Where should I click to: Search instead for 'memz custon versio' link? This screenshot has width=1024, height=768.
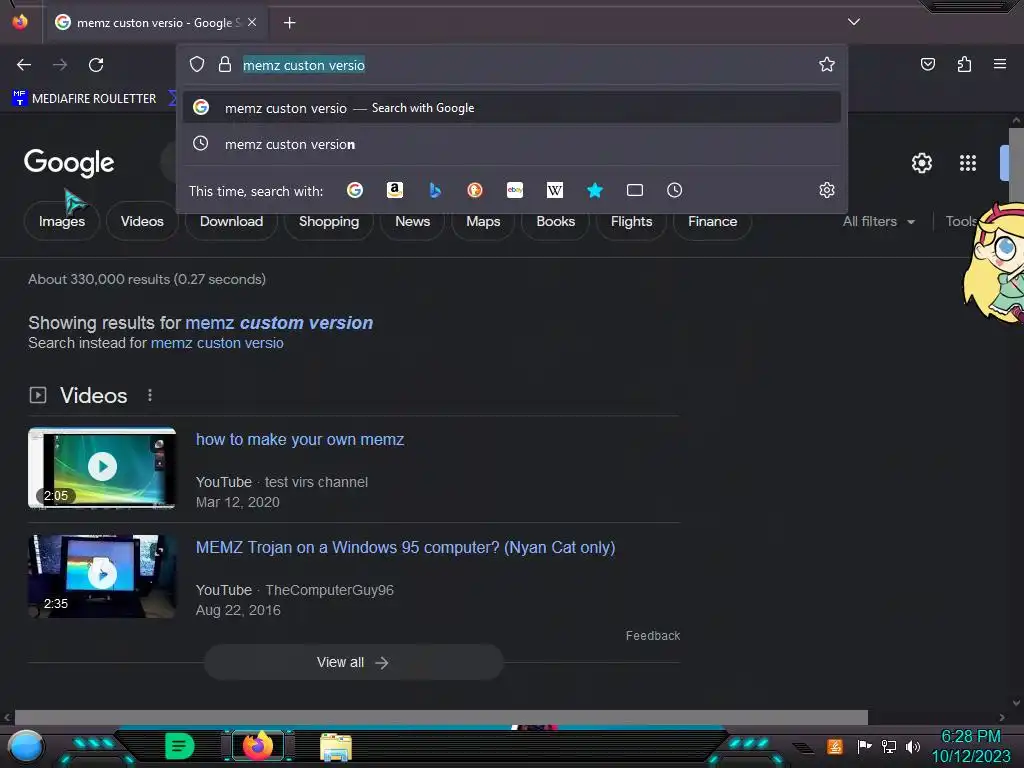click(x=217, y=343)
